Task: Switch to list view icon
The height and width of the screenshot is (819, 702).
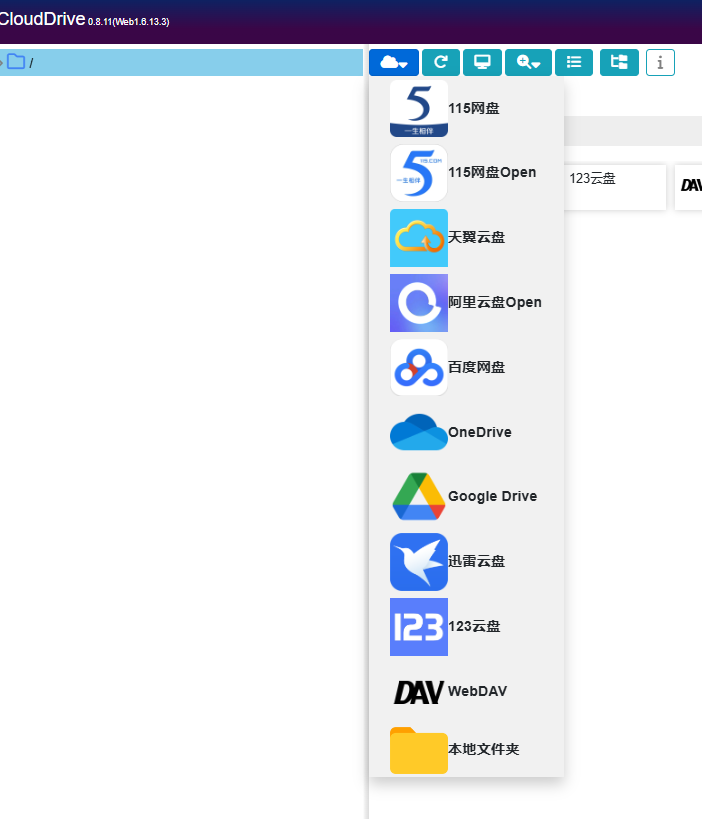Action: click(x=574, y=63)
